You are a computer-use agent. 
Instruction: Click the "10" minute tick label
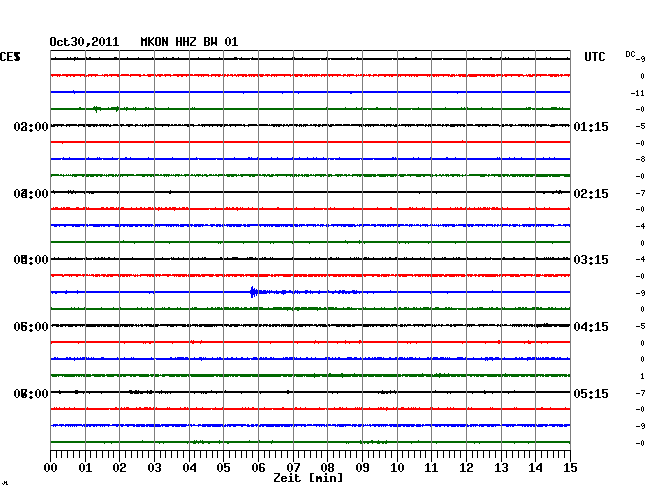pos(397,468)
